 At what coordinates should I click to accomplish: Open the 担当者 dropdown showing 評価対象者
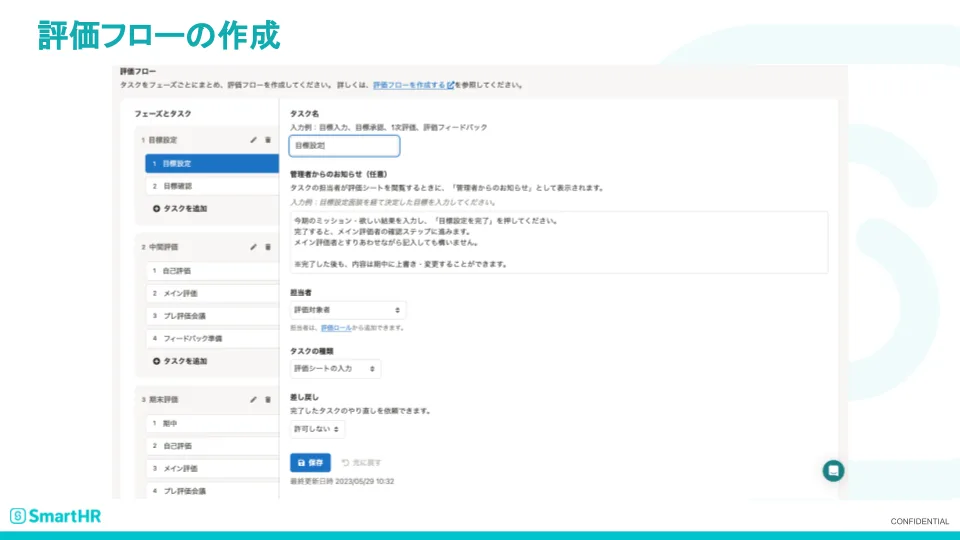347,310
